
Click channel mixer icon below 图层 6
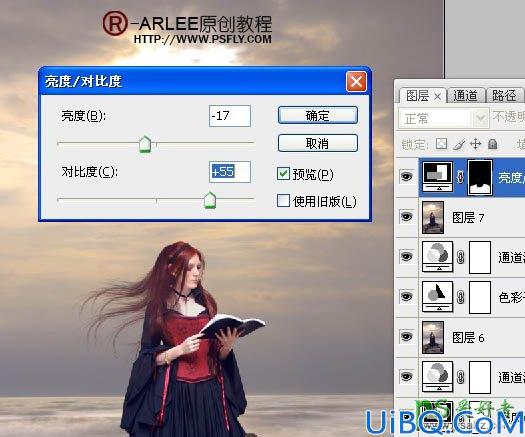click(x=438, y=377)
